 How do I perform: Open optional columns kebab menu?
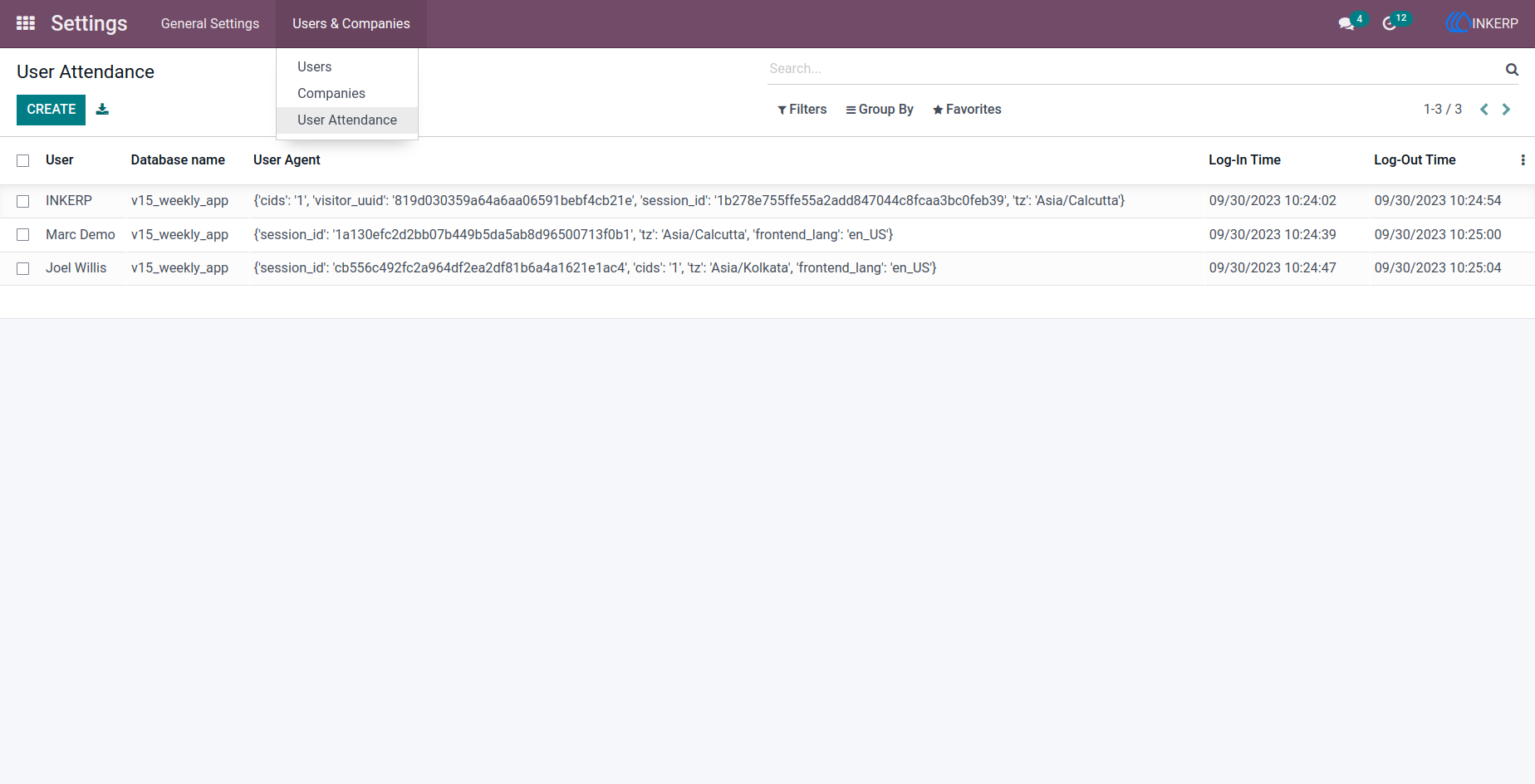pos(1523,160)
